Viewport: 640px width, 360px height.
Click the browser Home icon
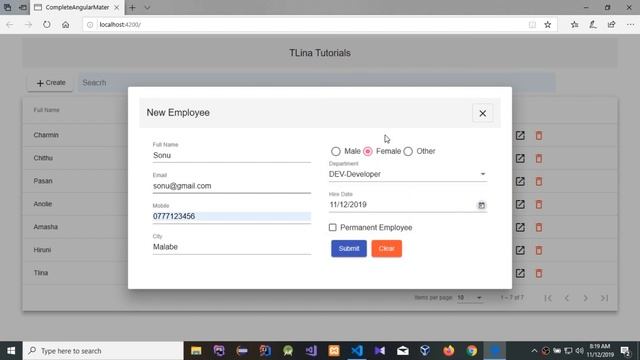tap(65, 24)
